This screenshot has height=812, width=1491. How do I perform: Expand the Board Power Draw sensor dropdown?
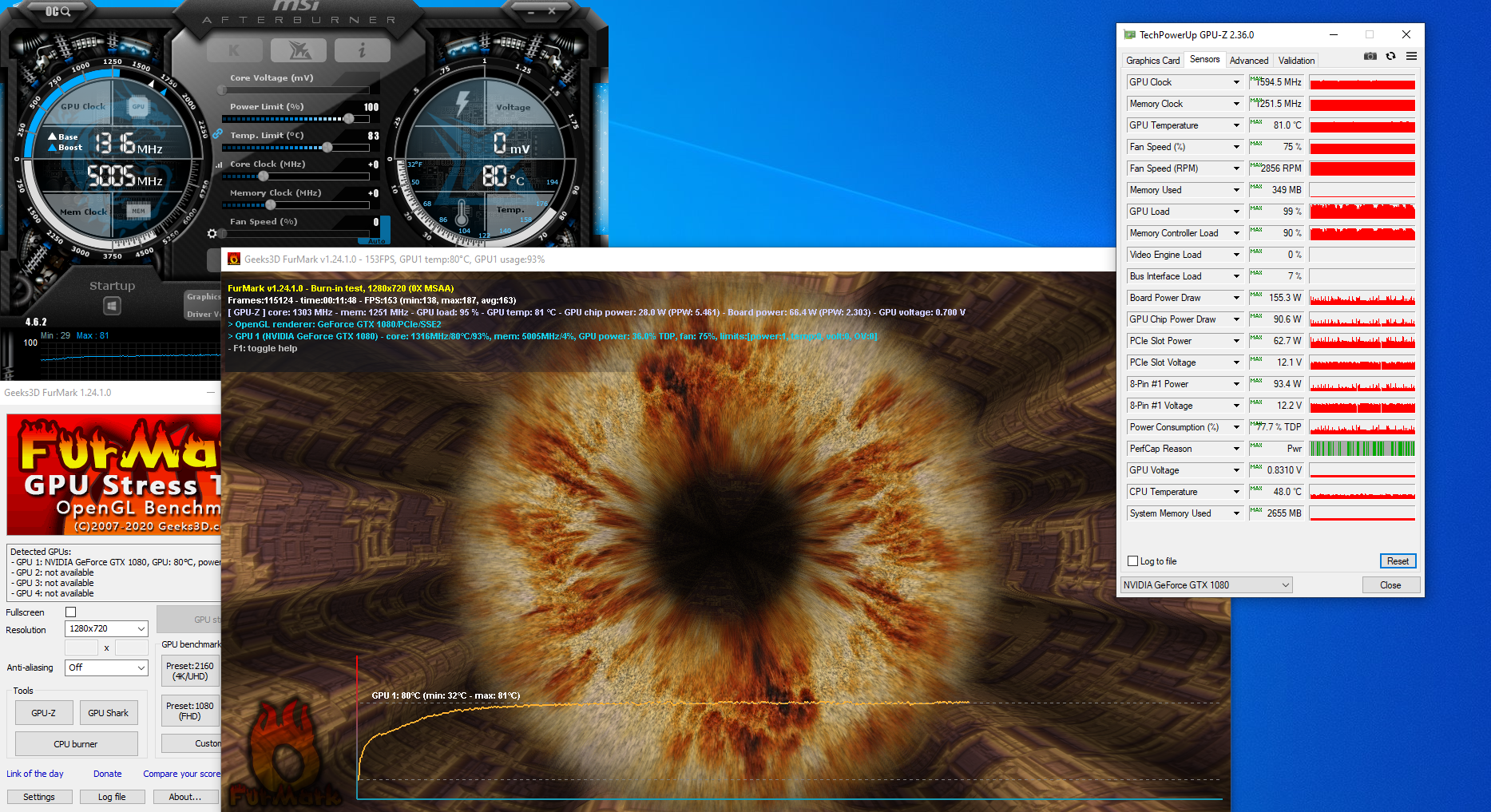(x=1236, y=298)
